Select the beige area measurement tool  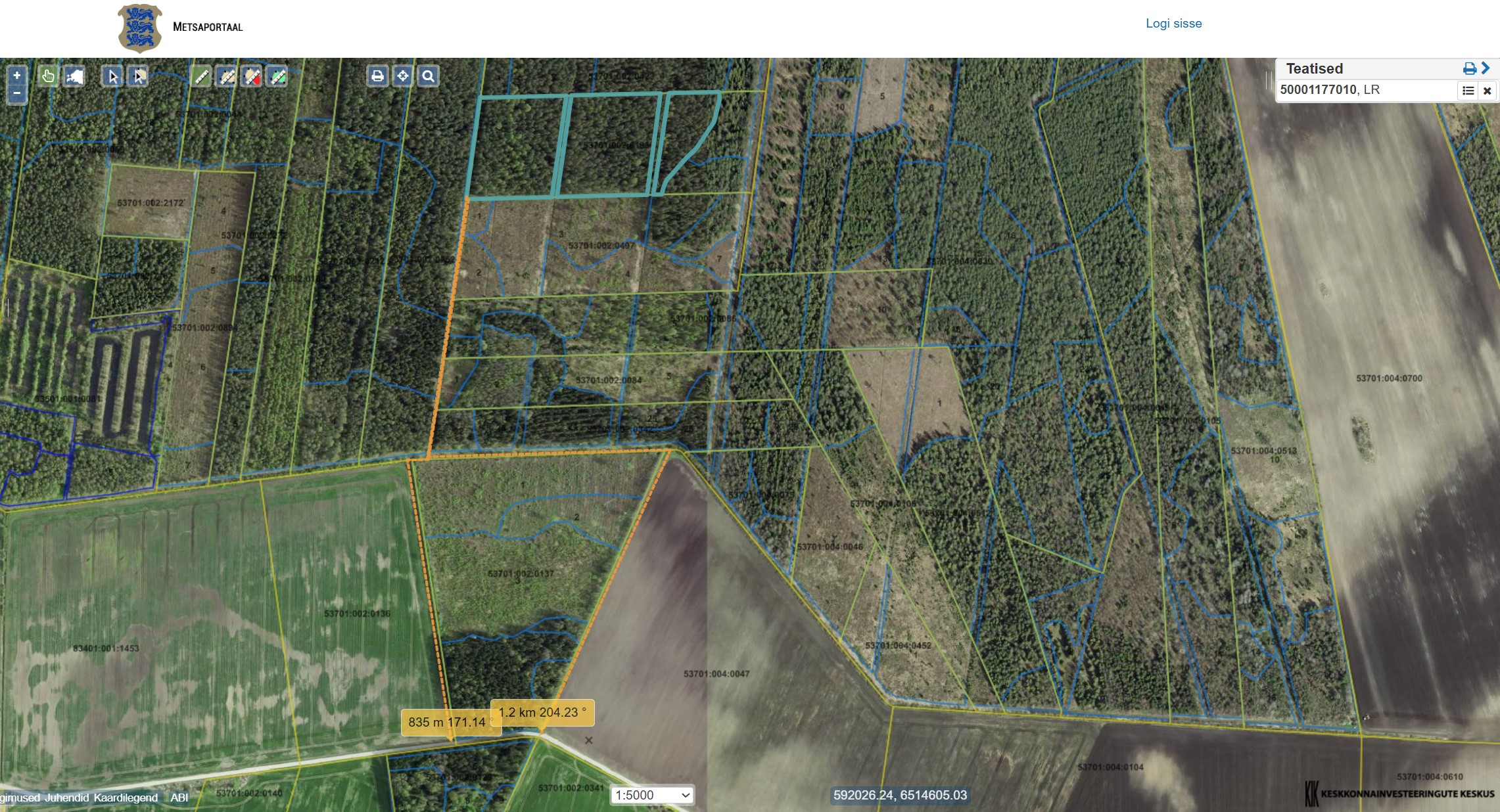(227, 76)
